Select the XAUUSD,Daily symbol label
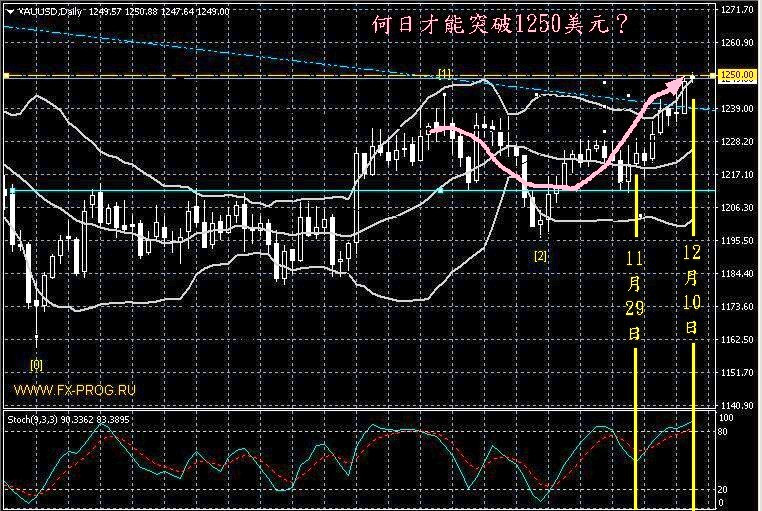This screenshot has width=762, height=511. point(50,12)
